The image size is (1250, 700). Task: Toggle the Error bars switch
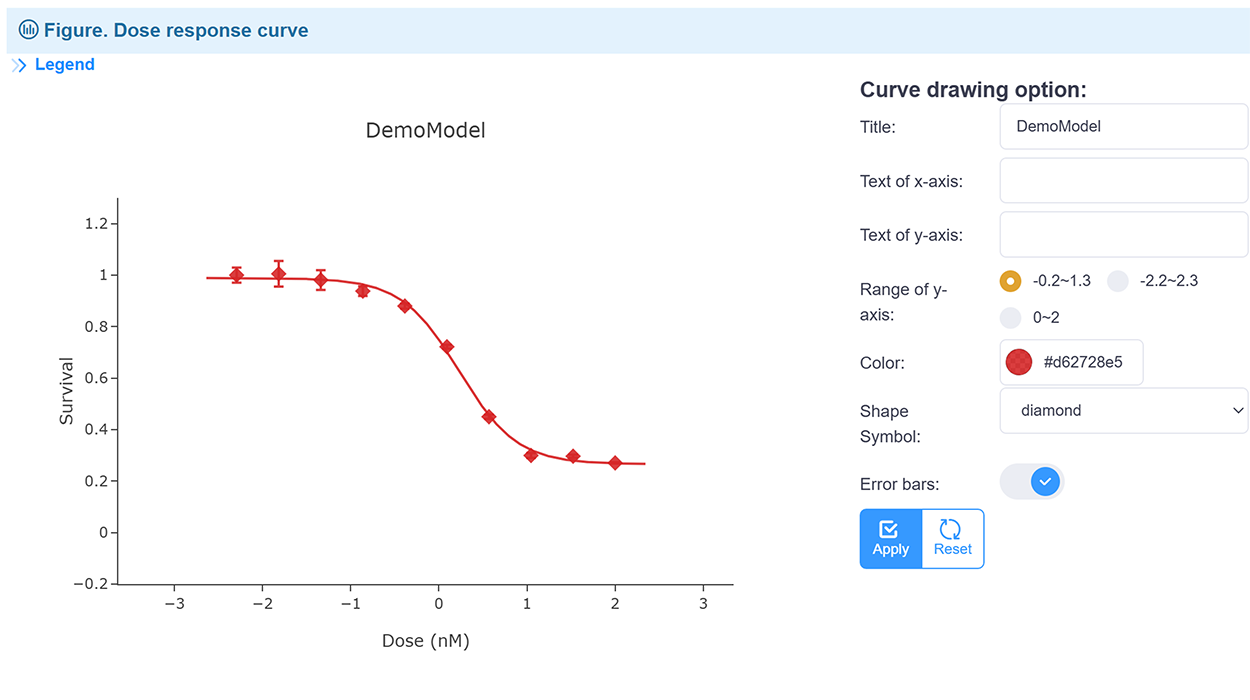tap(1032, 483)
